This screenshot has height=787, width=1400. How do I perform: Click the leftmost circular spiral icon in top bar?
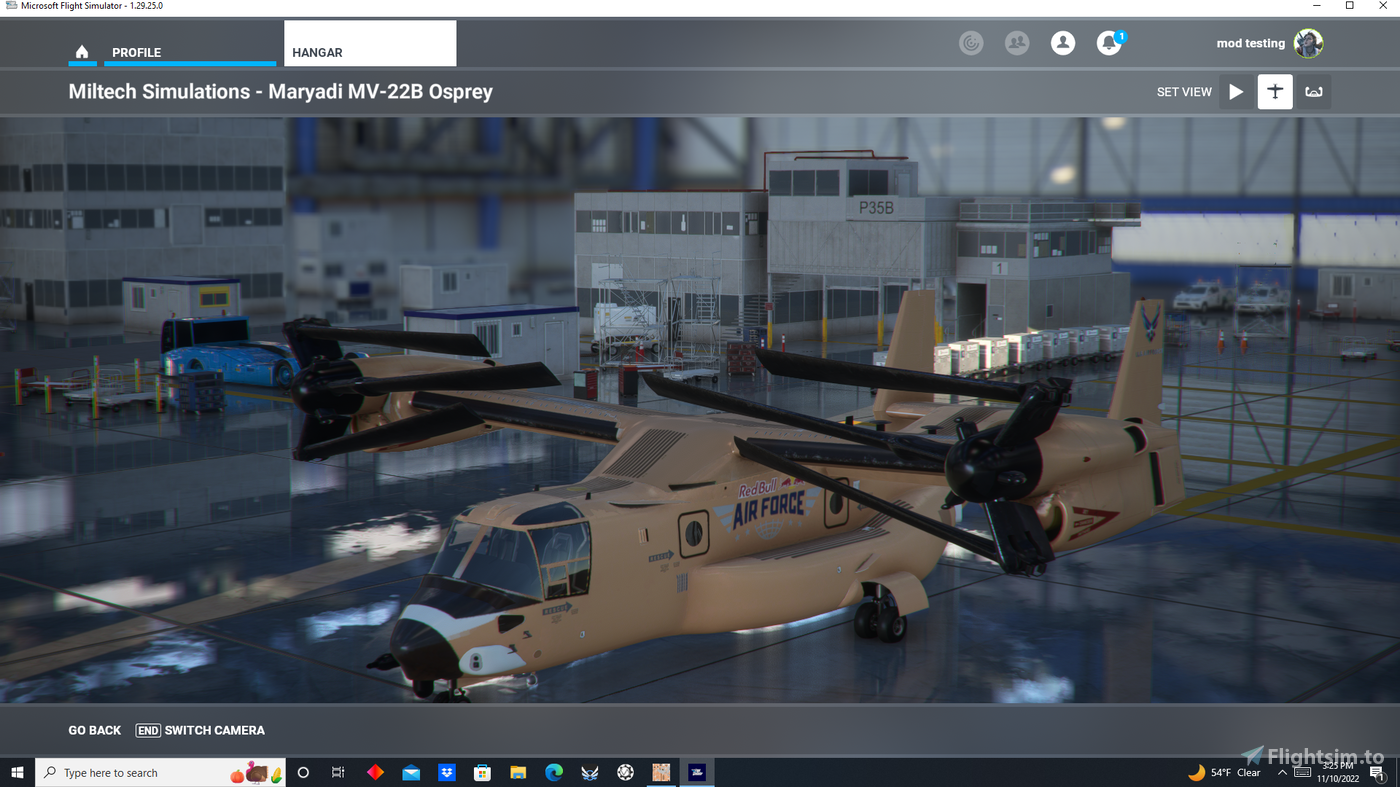point(971,42)
